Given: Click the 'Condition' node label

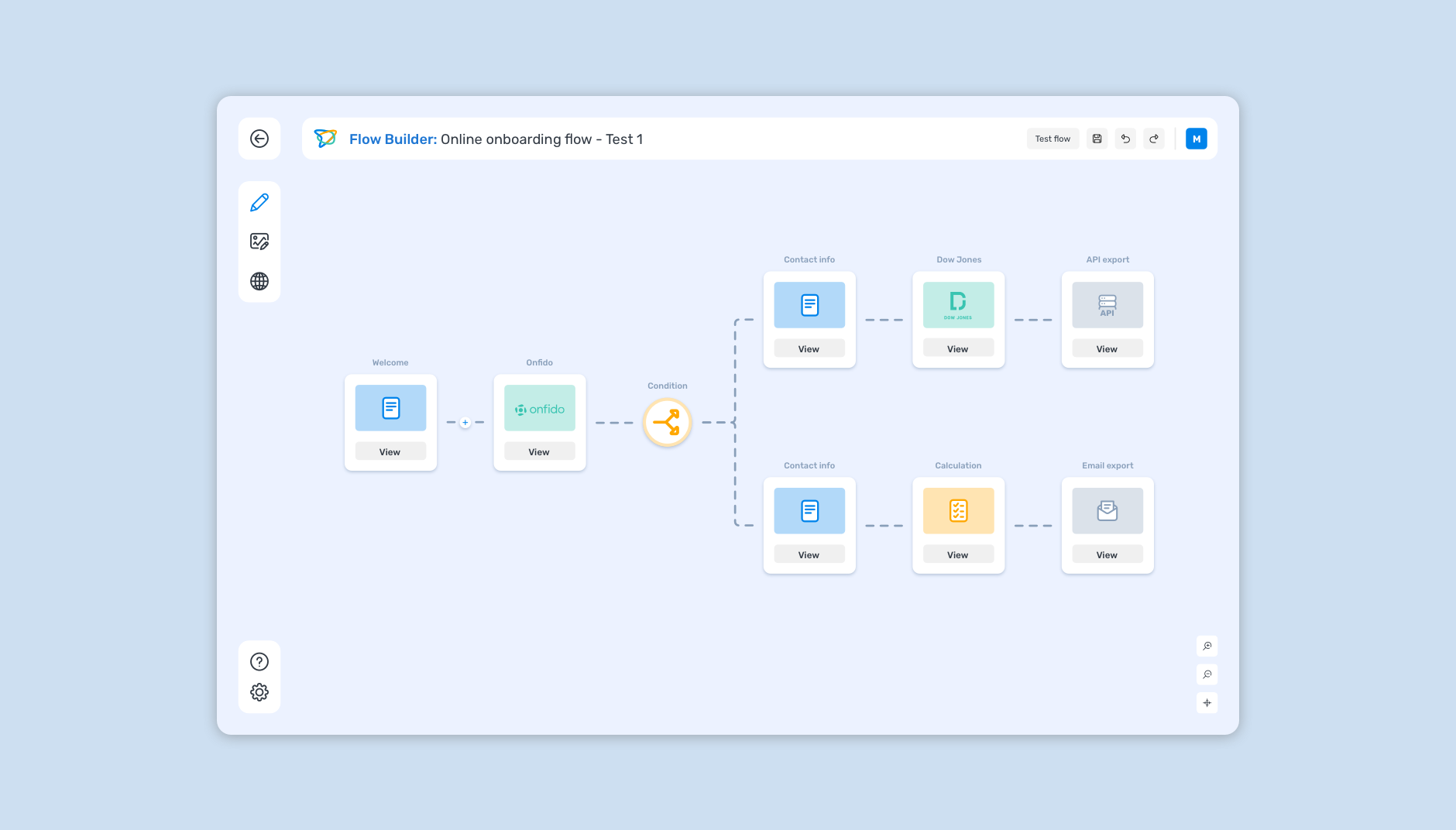Looking at the screenshot, I should (x=668, y=386).
